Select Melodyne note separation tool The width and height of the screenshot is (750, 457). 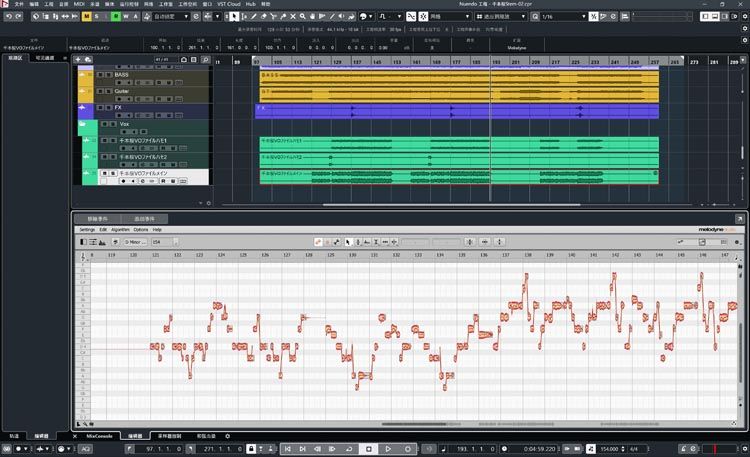[x=394, y=242]
